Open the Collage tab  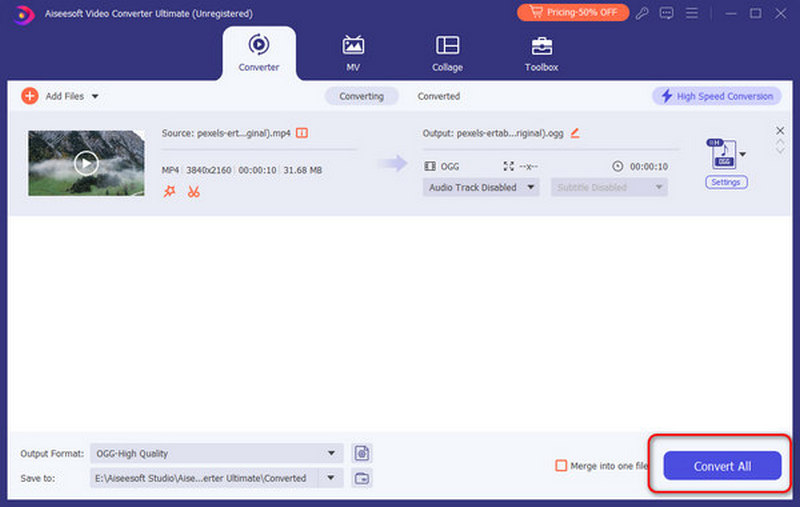tap(447, 54)
